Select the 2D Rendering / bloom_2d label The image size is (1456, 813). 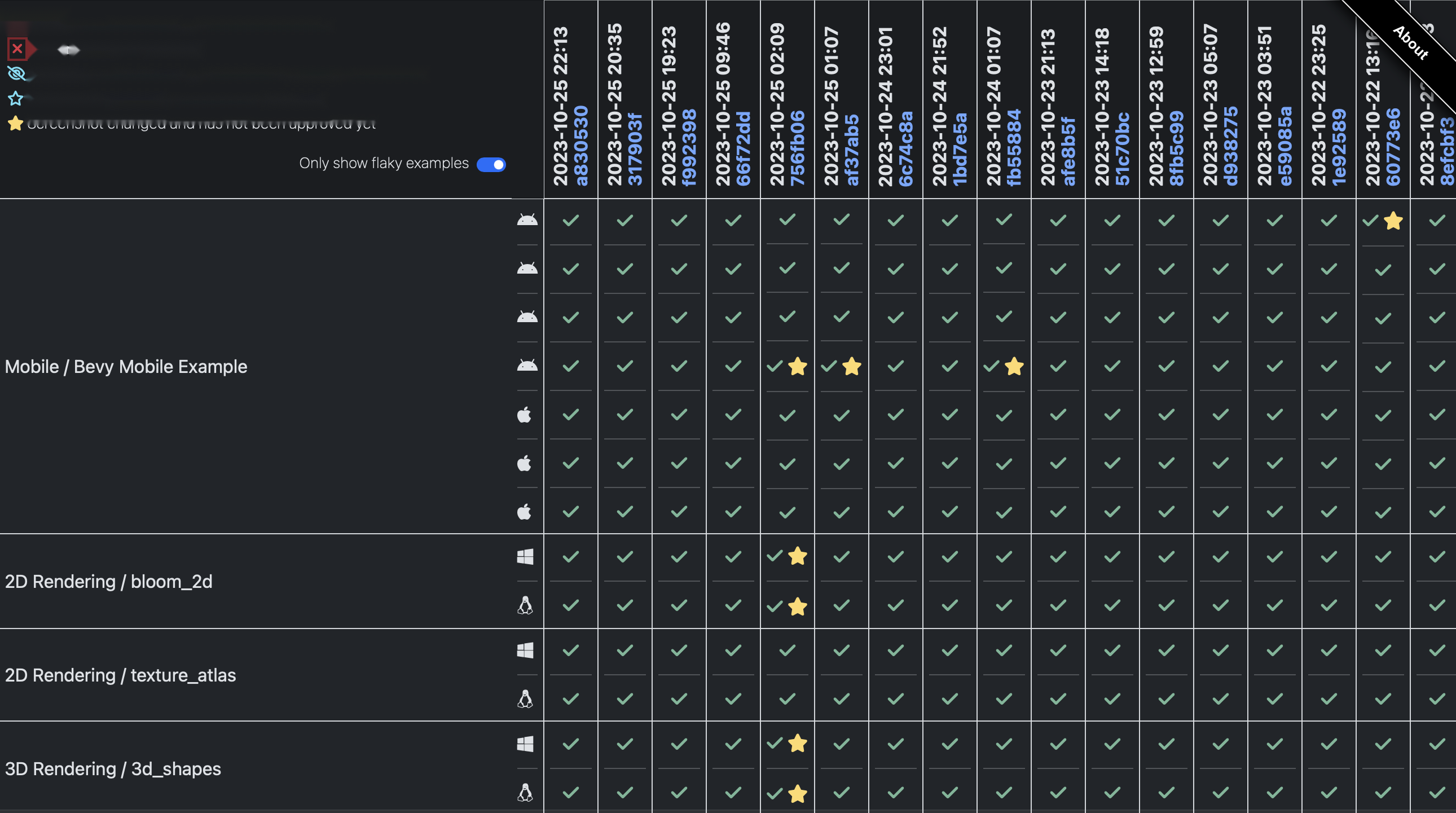[x=108, y=582]
